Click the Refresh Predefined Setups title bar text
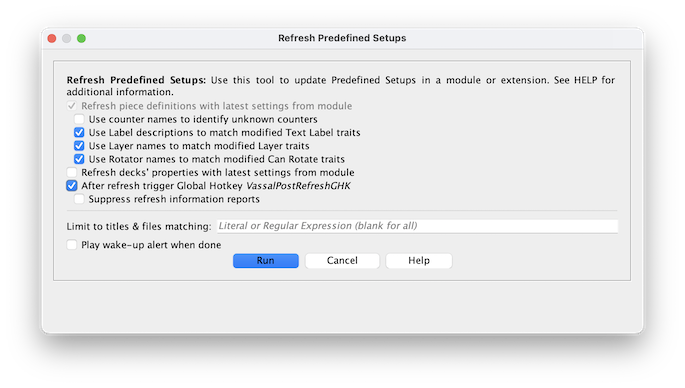The image size is (685, 388). tap(342, 38)
